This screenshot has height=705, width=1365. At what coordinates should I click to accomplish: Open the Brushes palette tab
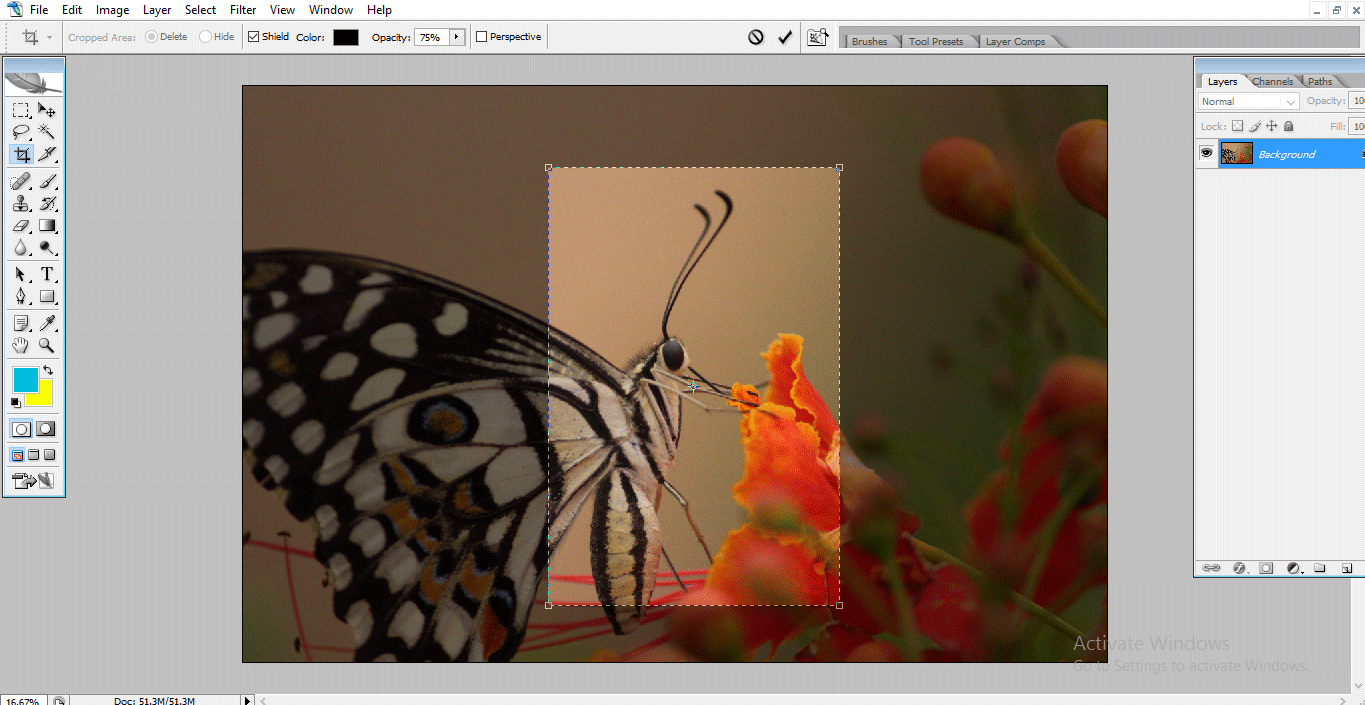point(869,41)
